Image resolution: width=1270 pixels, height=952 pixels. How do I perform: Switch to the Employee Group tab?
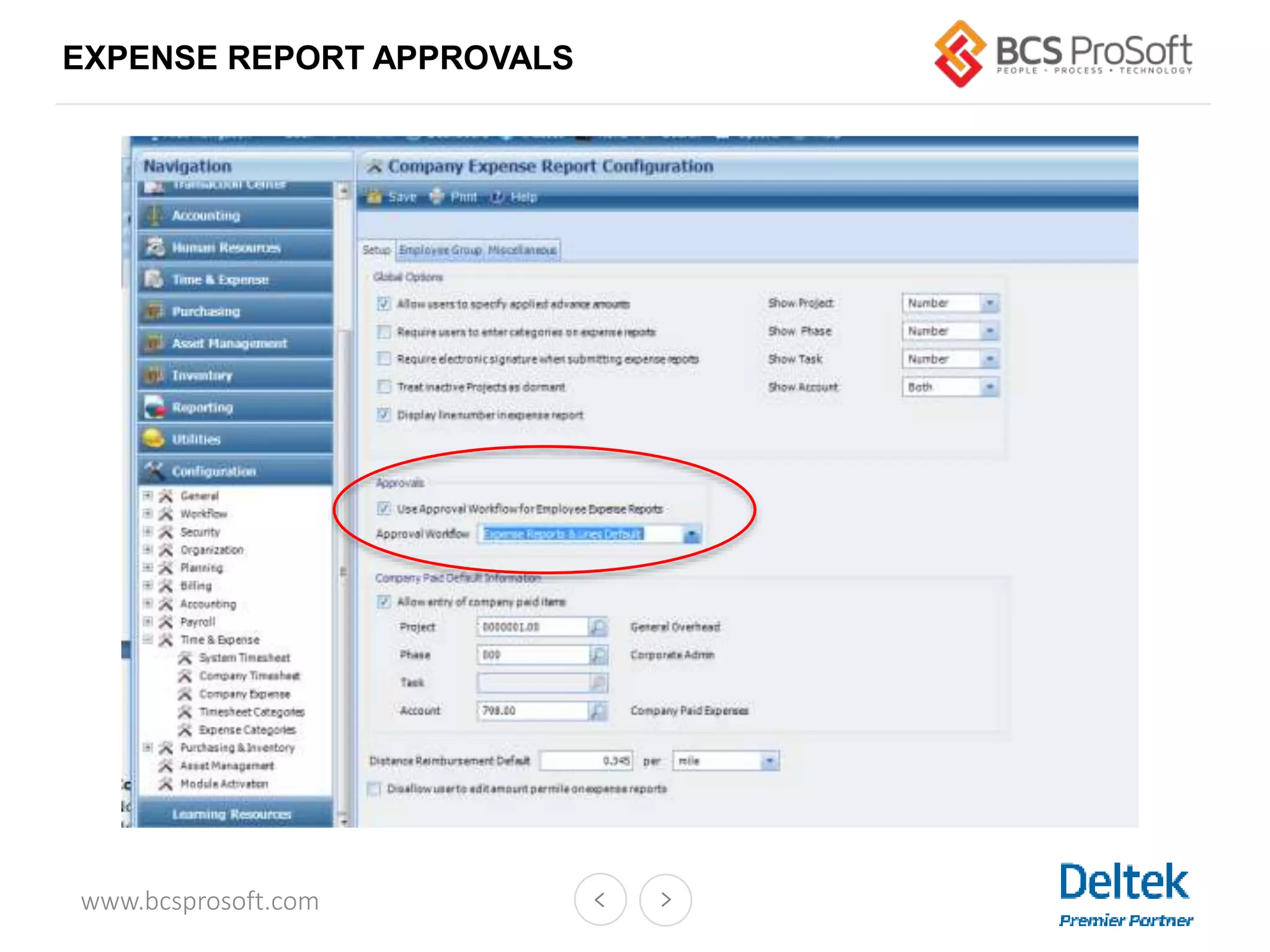(440, 250)
